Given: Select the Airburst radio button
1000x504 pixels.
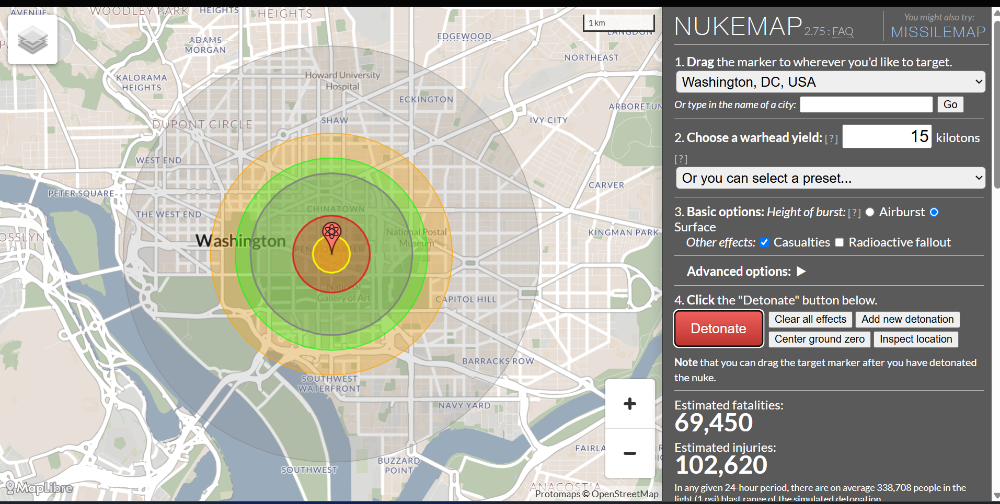Looking at the screenshot, I should (x=870, y=212).
